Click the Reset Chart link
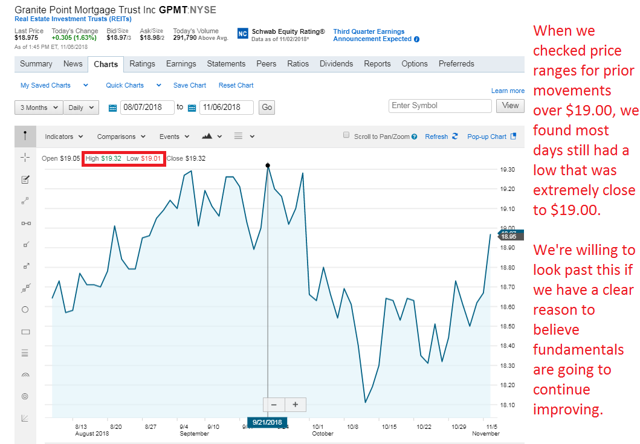This screenshot has width=640, height=444. [236, 85]
